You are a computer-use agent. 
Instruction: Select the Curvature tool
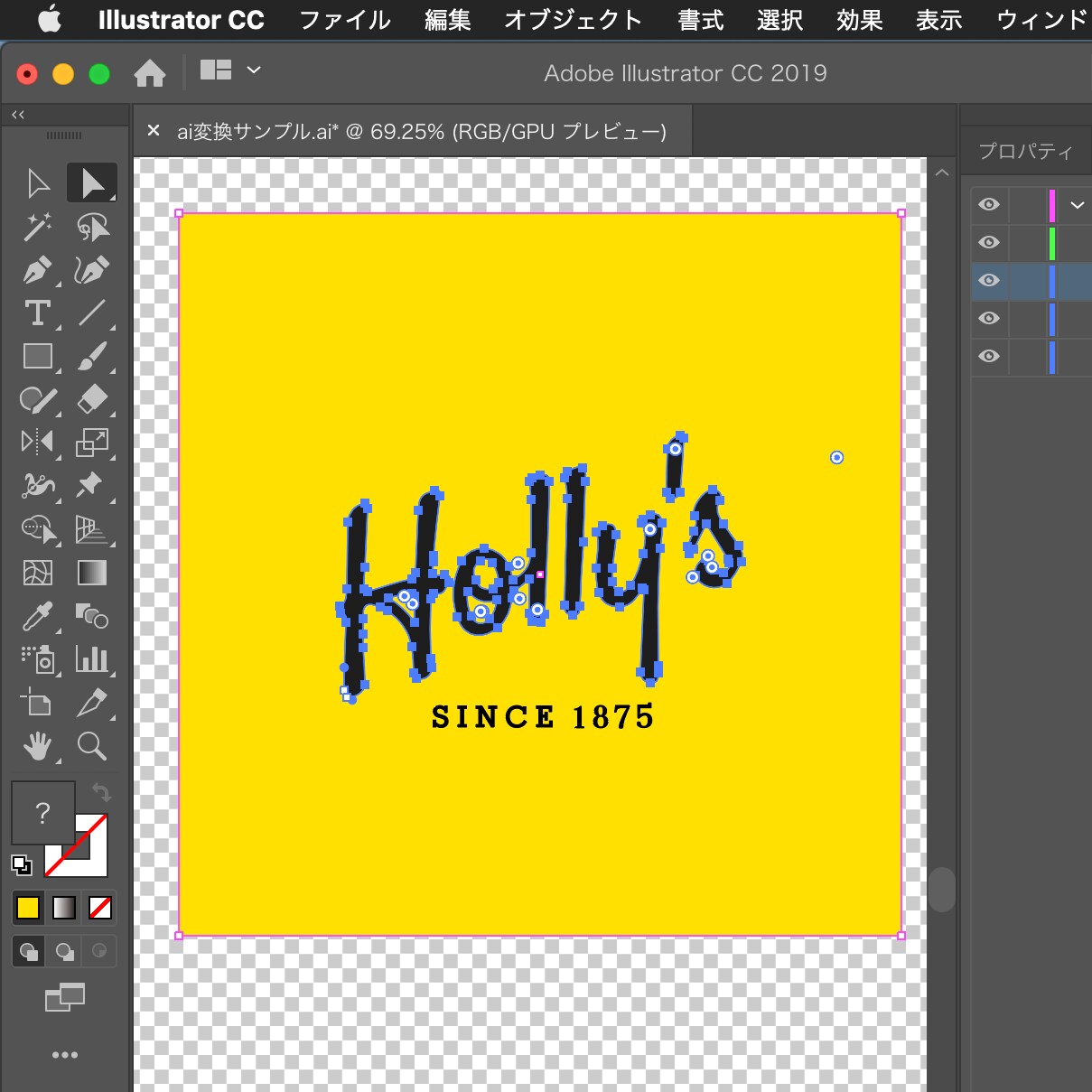pyautogui.click(x=92, y=270)
